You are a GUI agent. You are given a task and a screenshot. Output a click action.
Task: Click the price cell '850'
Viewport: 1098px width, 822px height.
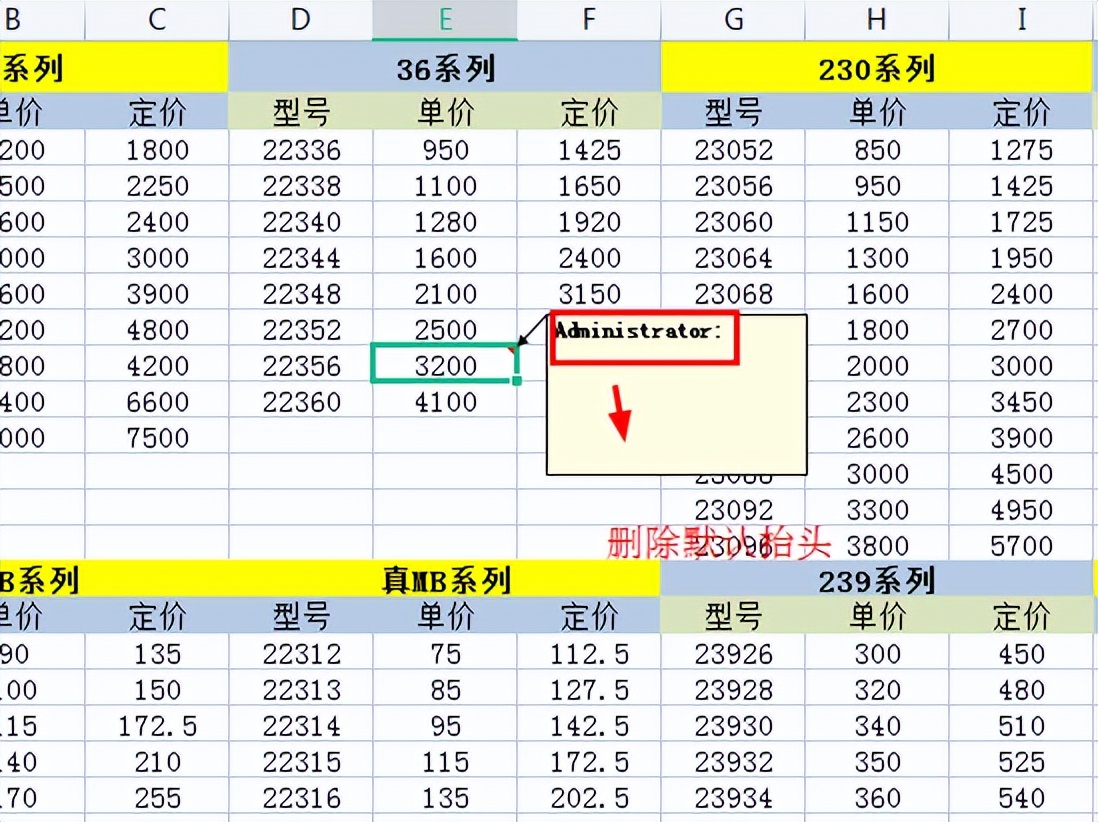coord(877,149)
